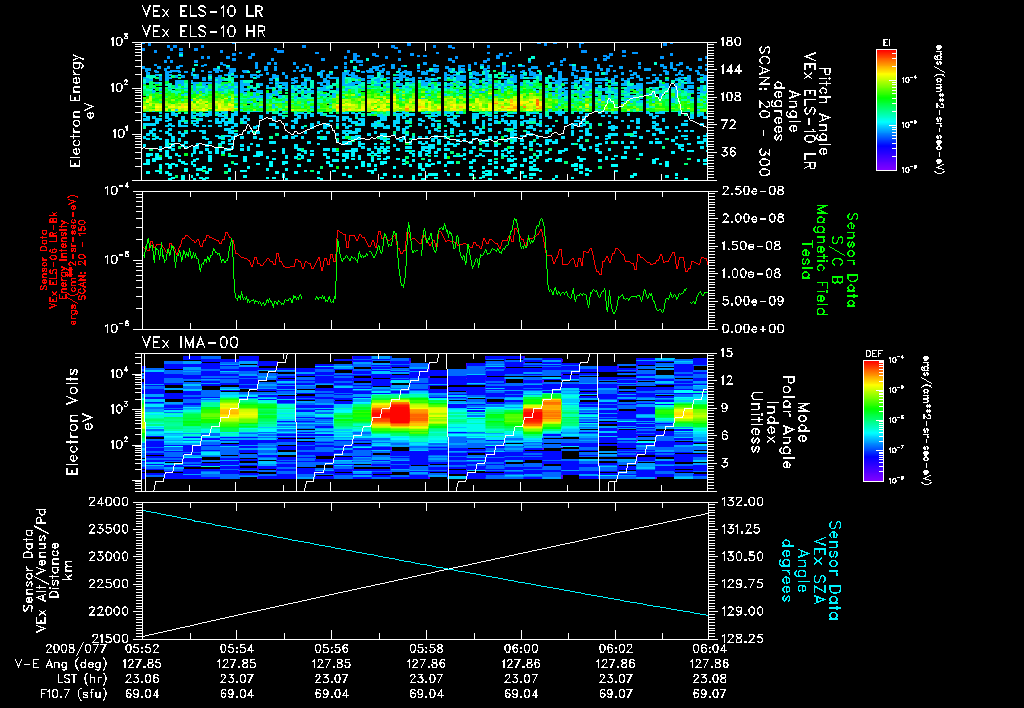Click the 'V-E Ang (deg)' row label
1024x708 pixels.
coord(60,664)
